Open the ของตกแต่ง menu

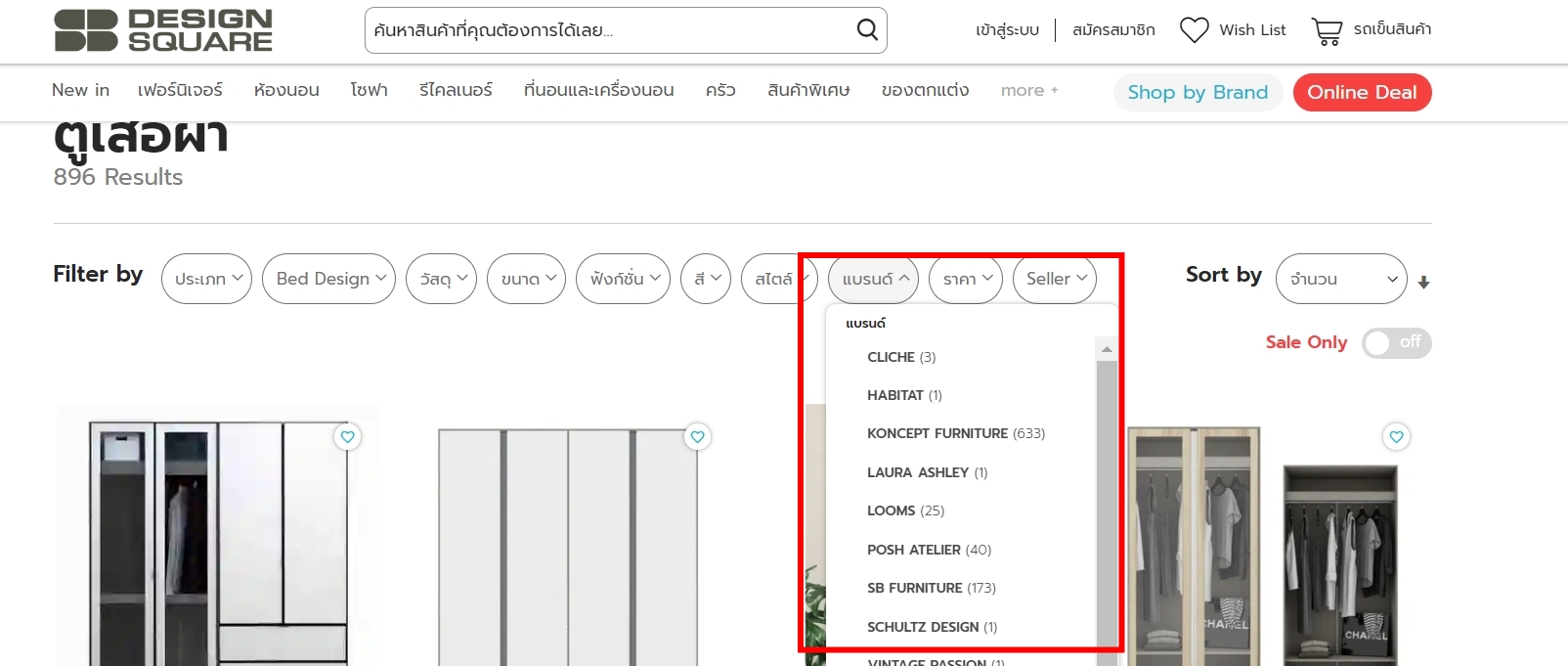tap(925, 90)
